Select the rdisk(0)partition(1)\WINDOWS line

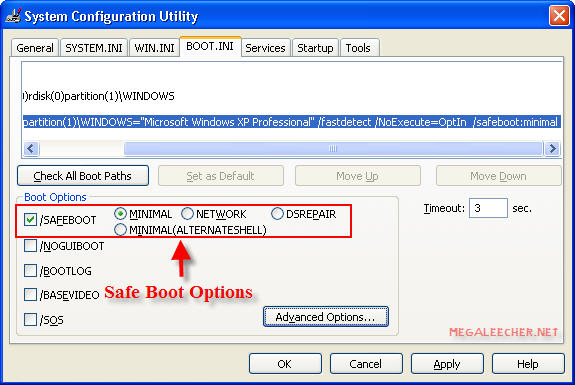[x=98, y=96]
